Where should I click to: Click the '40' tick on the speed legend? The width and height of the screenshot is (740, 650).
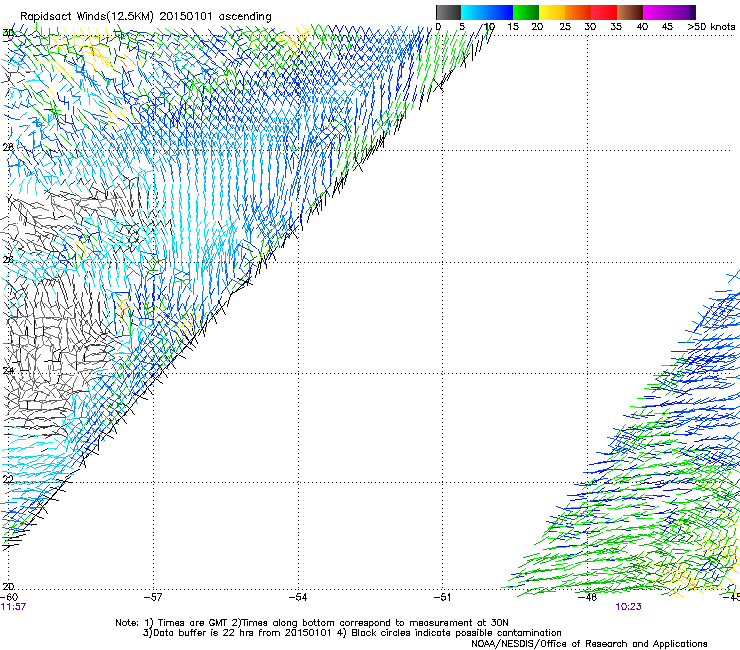coord(642,27)
